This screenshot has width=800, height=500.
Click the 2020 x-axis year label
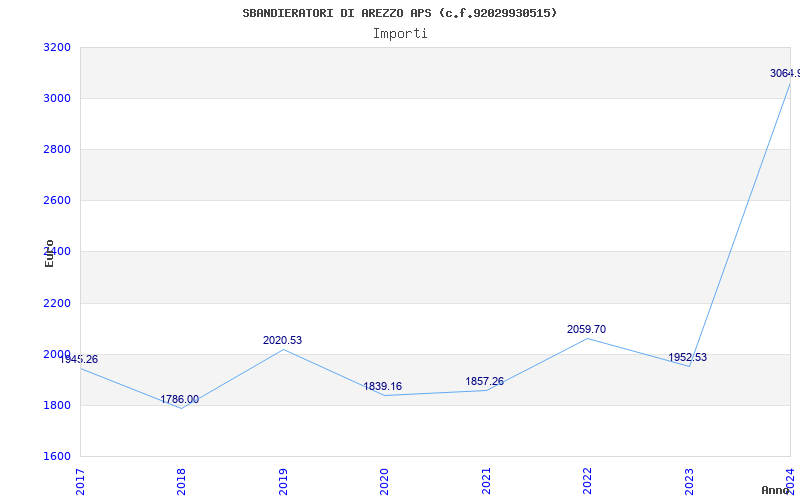[385, 481]
